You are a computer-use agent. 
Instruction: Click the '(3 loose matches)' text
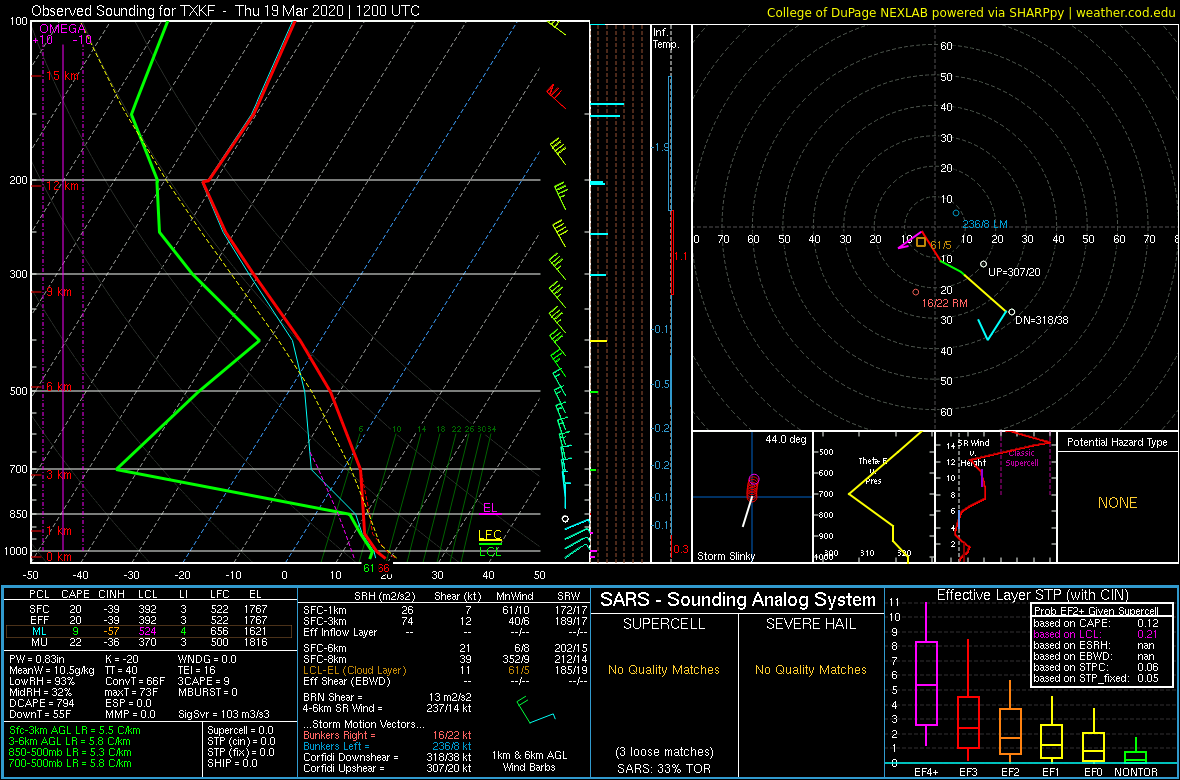[x=663, y=751]
